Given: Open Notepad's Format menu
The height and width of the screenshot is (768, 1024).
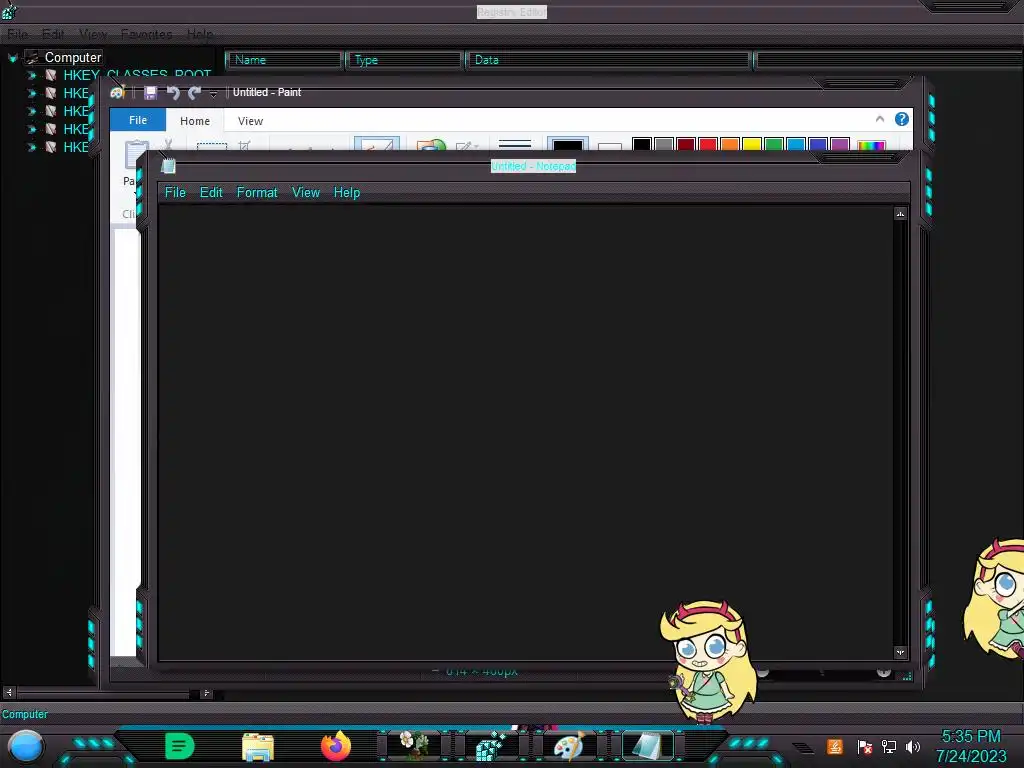Looking at the screenshot, I should click(257, 193).
